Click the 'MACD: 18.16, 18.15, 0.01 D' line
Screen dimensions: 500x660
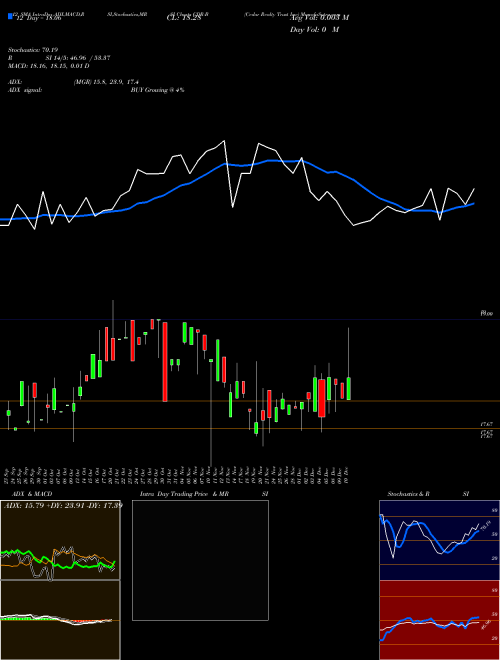tap(48, 66)
